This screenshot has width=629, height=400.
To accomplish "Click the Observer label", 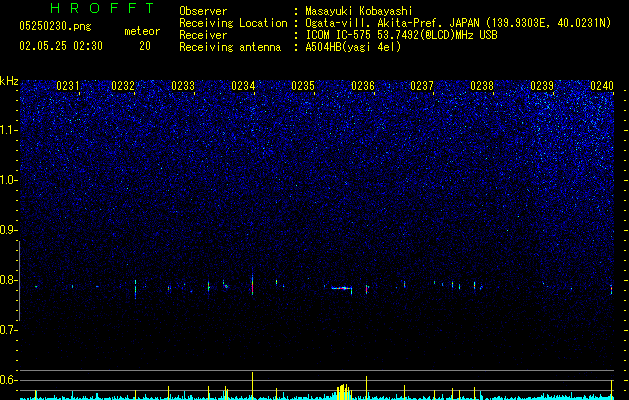I will 203,11.
